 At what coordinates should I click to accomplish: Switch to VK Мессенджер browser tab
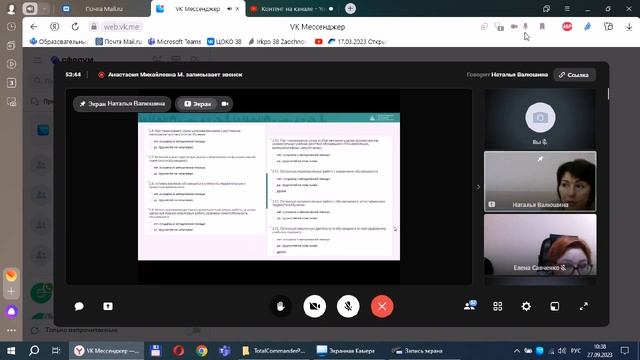pyautogui.click(x=198, y=9)
